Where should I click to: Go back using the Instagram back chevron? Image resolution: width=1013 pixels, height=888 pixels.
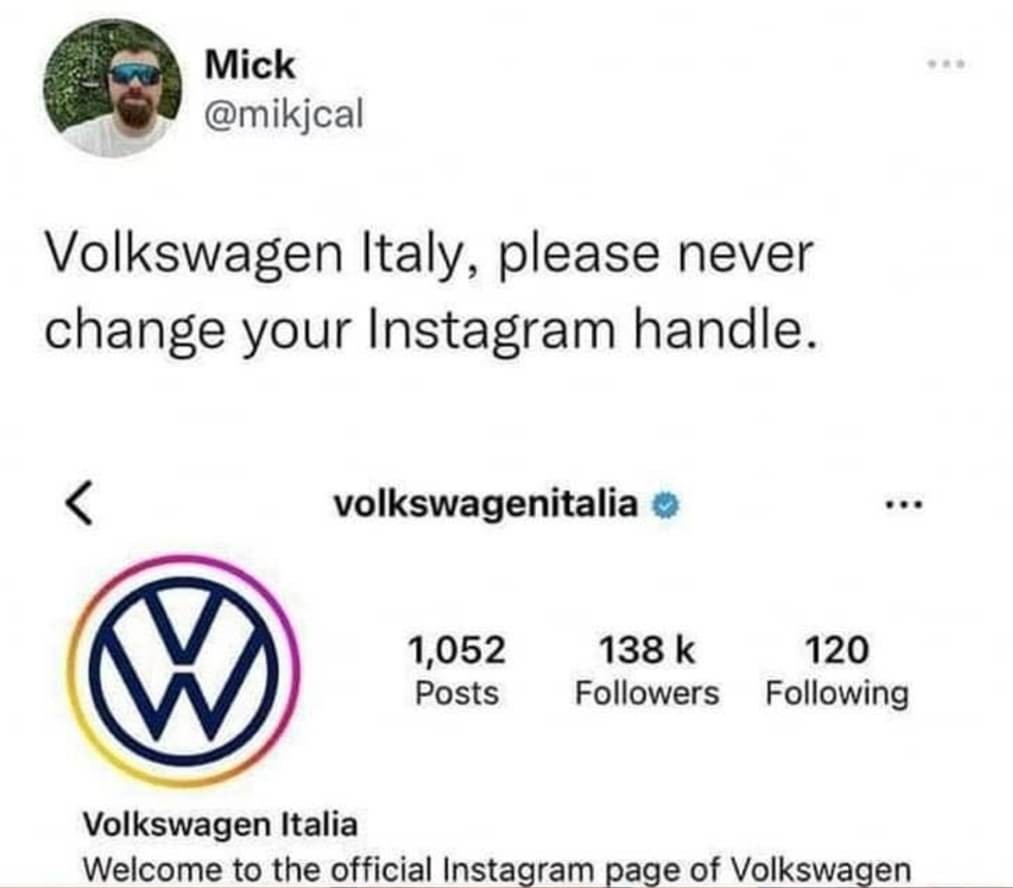(x=79, y=503)
